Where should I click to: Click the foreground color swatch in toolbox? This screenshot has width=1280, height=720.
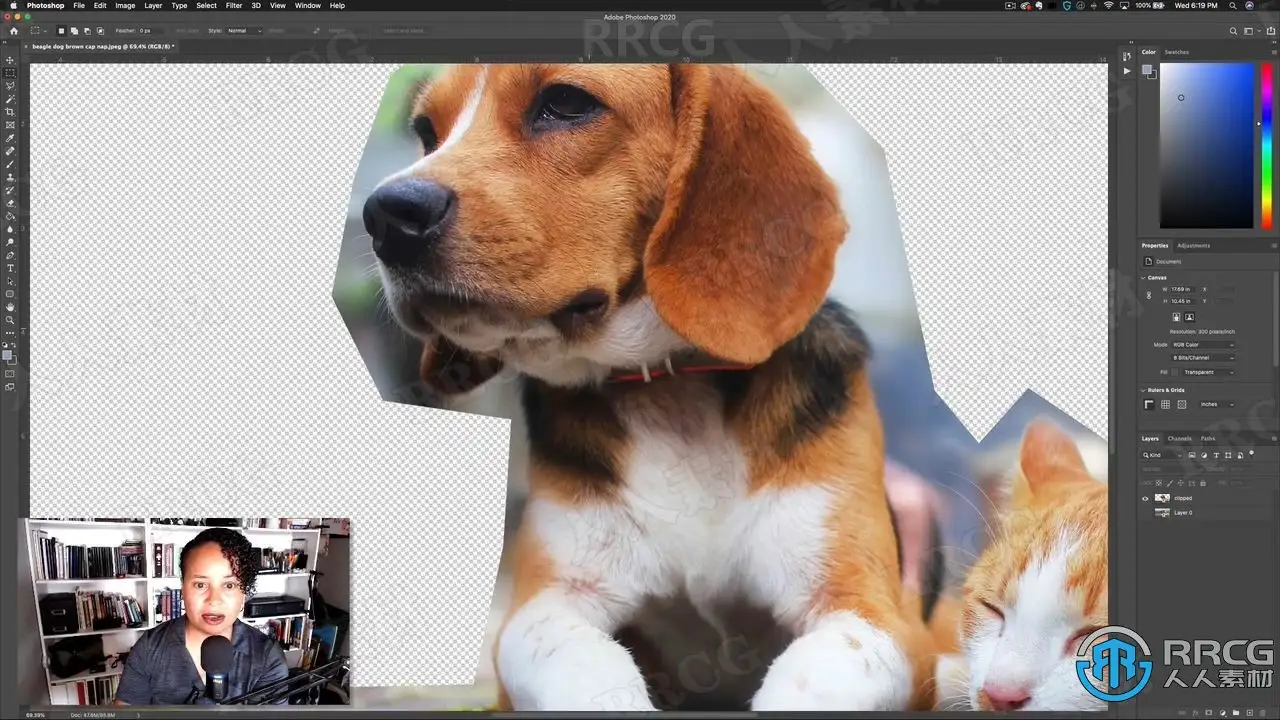coord(8,355)
